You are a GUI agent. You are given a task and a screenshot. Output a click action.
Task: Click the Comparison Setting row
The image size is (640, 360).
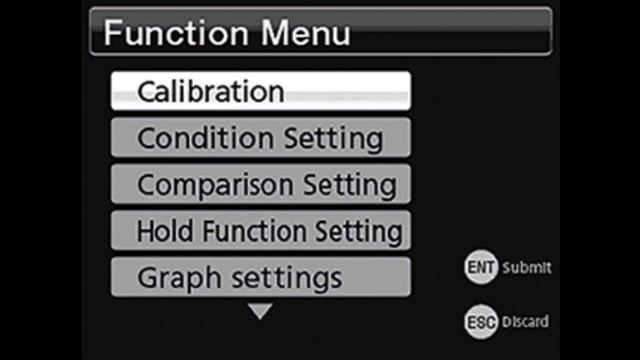pos(261,184)
